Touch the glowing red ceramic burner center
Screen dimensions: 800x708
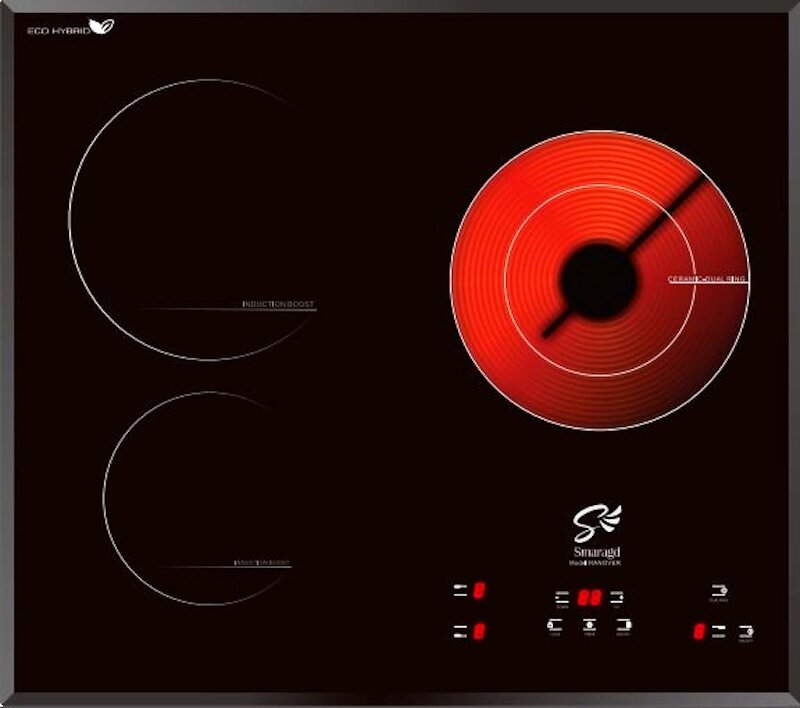coord(598,280)
